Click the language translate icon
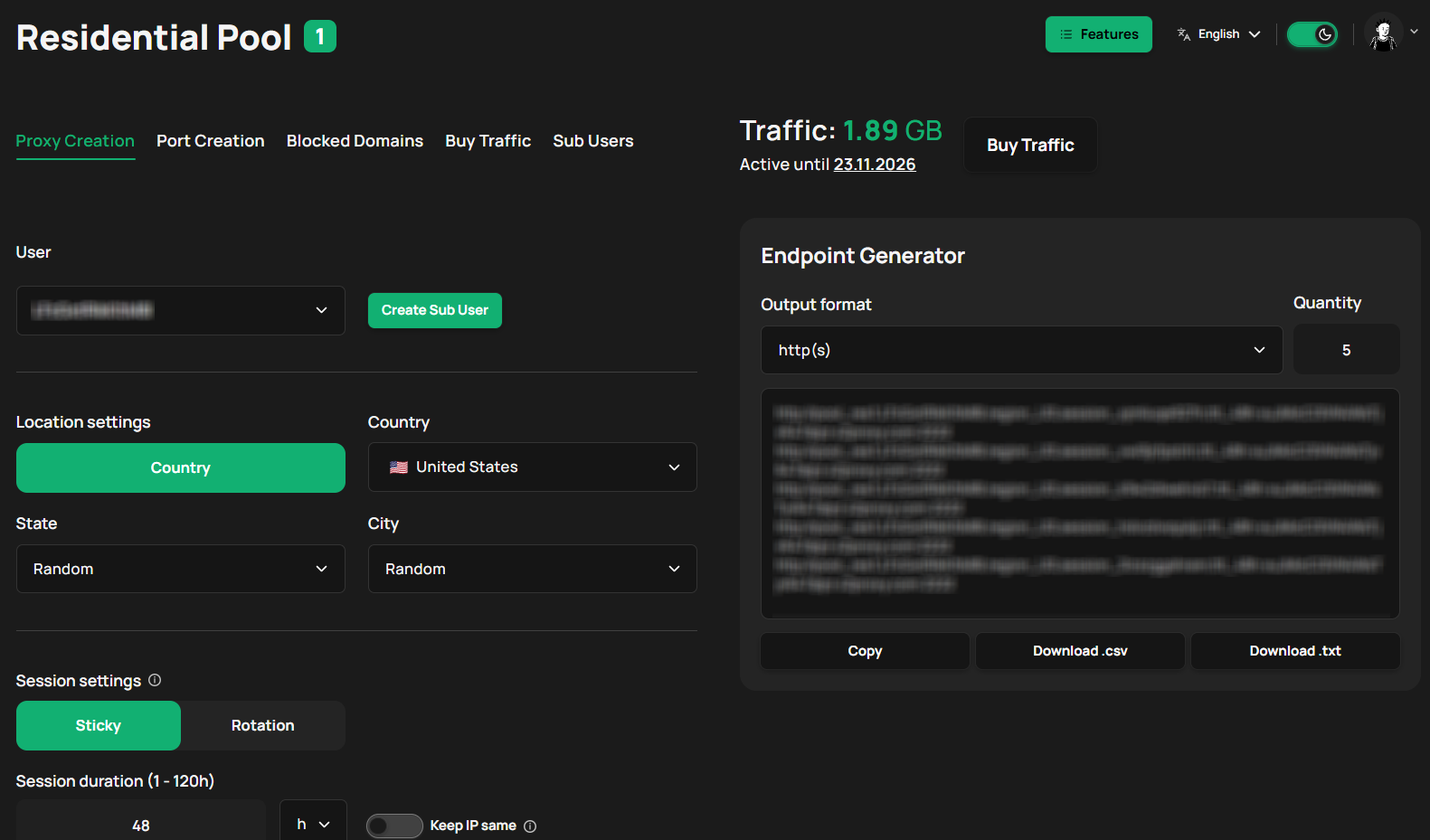This screenshot has width=1430, height=840. click(1184, 34)
